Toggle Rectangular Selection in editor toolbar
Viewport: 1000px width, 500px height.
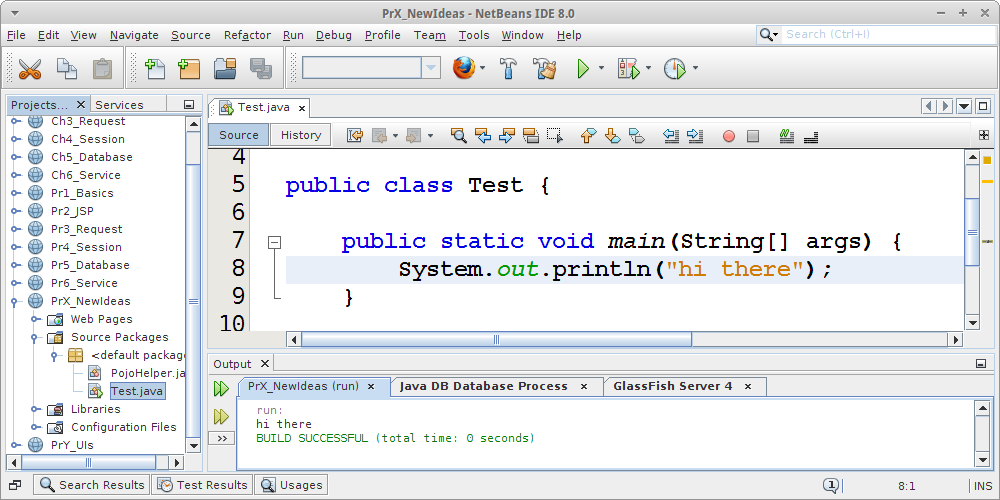[x=555, y=135]
